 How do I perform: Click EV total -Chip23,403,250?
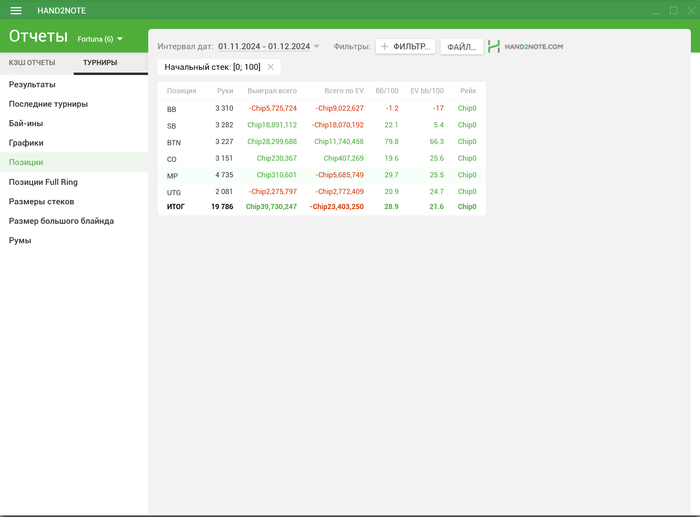click(337, 207)
